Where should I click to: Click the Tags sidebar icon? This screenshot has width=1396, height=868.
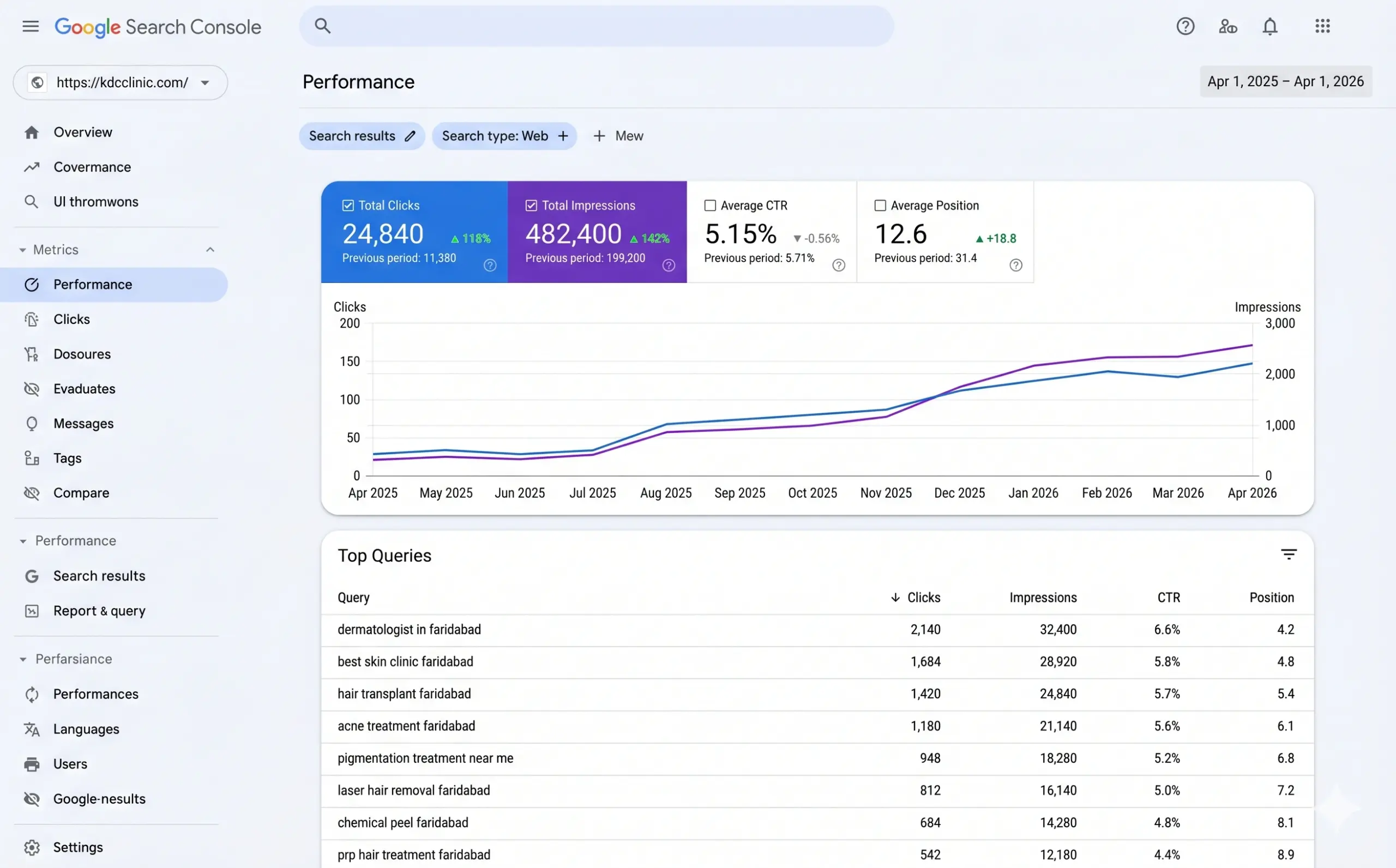[x=32, y=458]
